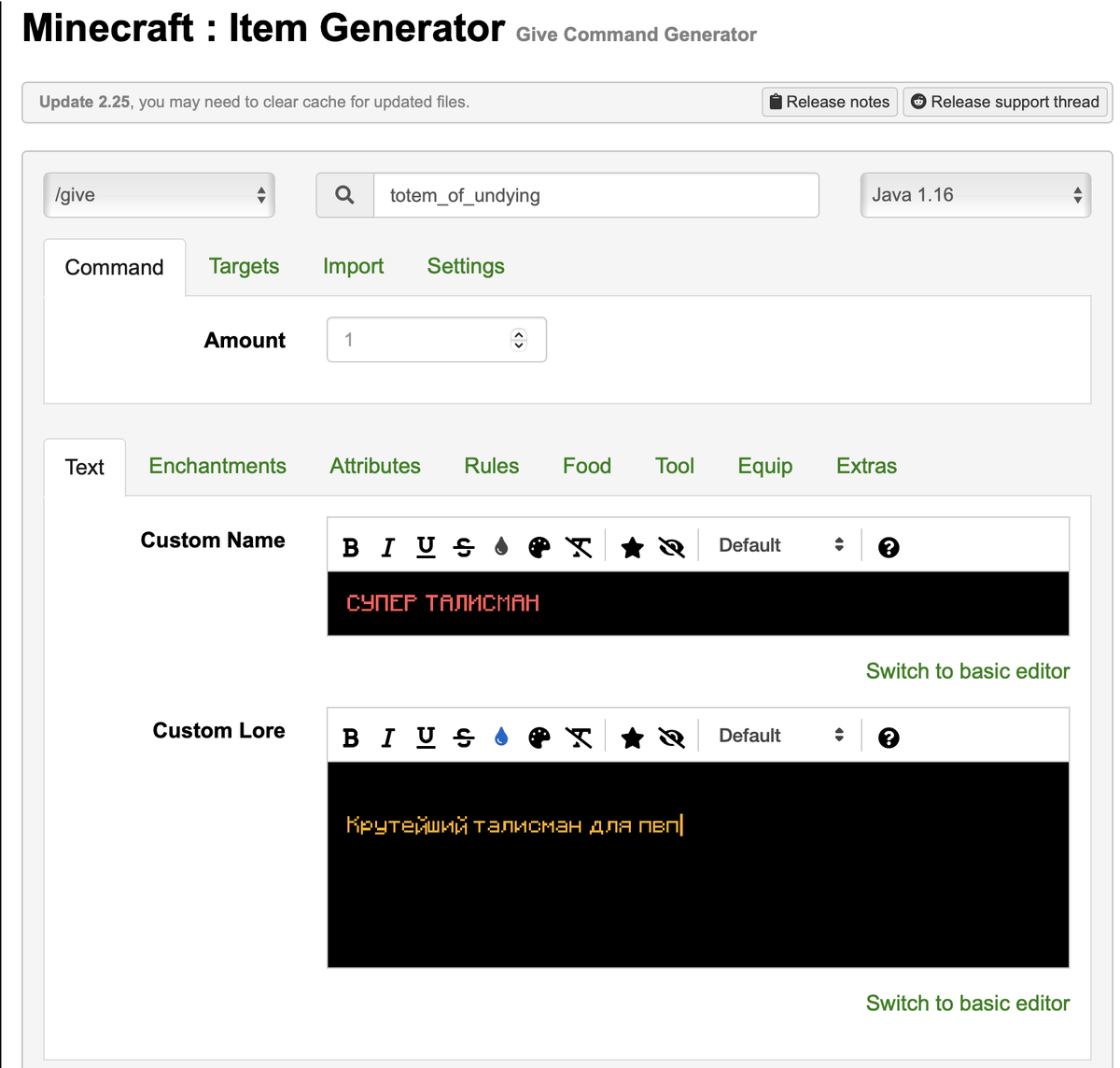Switch to the Import tab
The height and width of the screenshot is (1068, 1120).
[353, 266]
